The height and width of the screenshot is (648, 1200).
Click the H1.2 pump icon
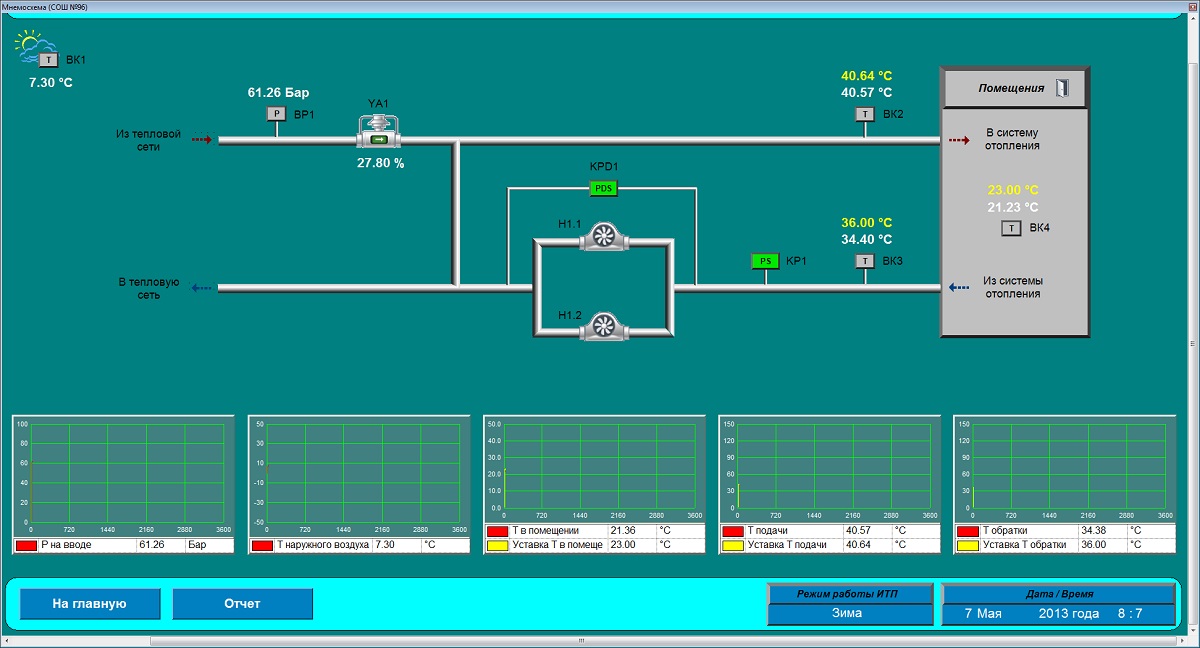pos(602,325)
